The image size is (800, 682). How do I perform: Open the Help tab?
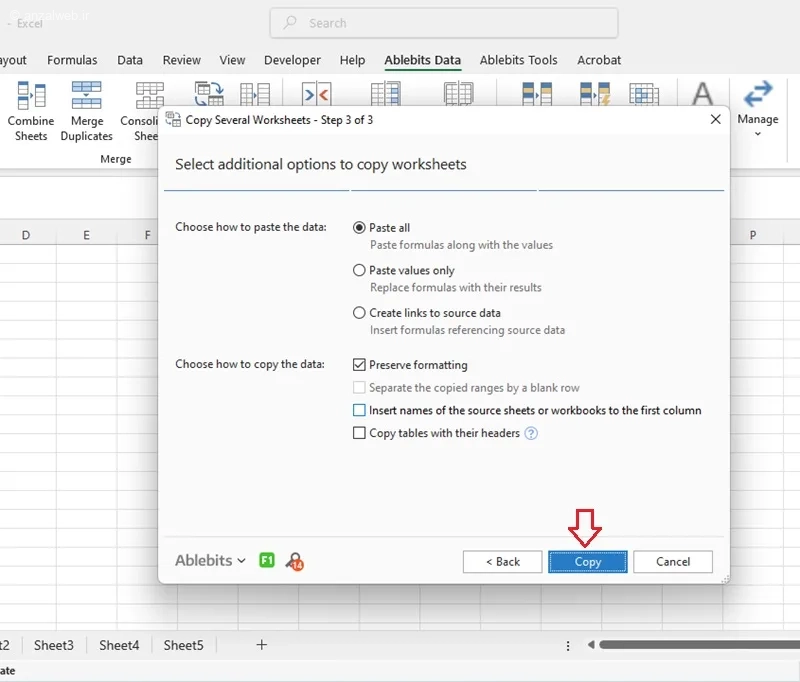[352, 60]
